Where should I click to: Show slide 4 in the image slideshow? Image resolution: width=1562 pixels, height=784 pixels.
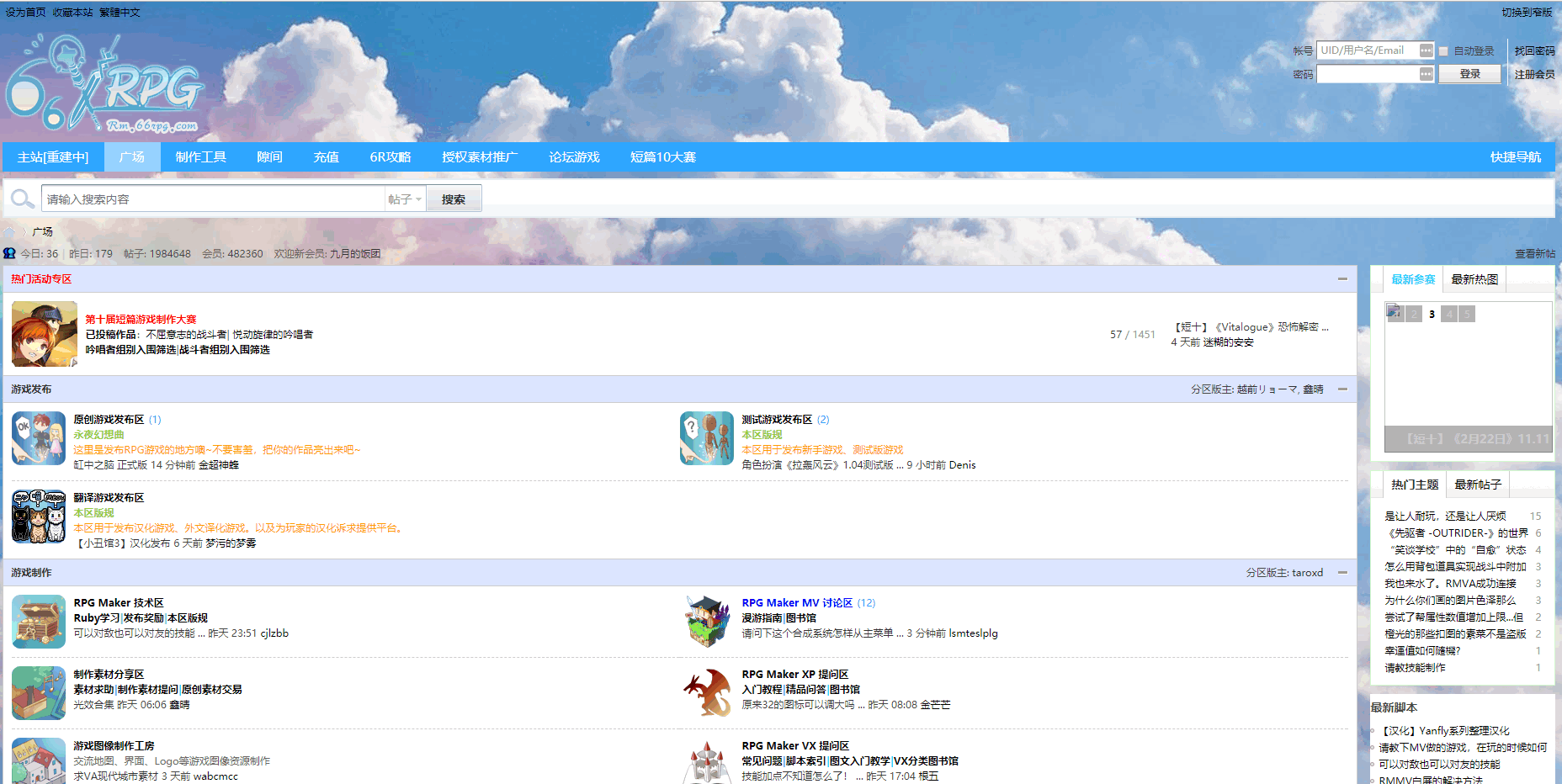point(1449,314)
